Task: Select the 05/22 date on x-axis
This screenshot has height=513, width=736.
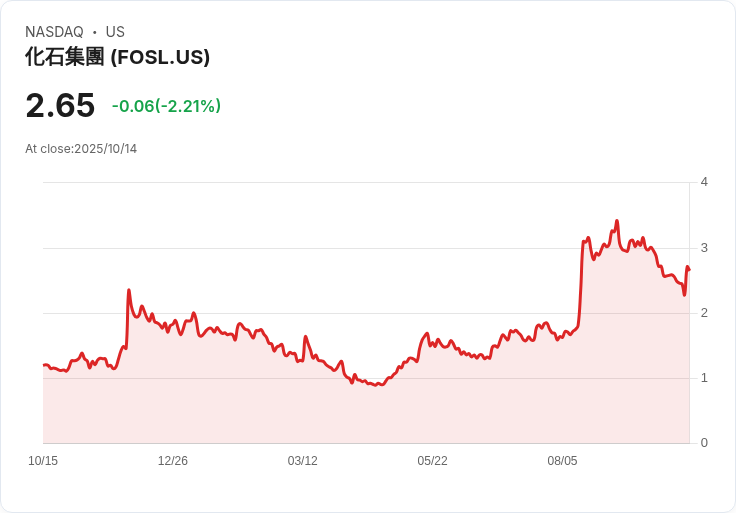Action: (432, 461)
